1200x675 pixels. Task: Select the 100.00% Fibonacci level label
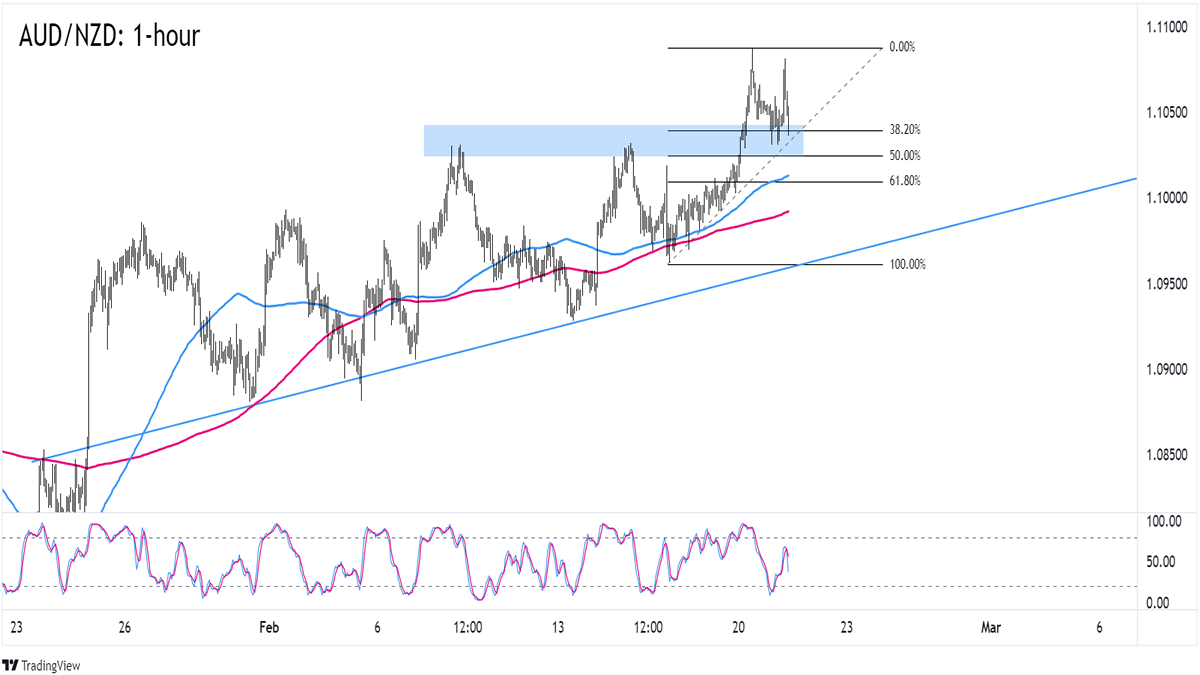(906, 264)
